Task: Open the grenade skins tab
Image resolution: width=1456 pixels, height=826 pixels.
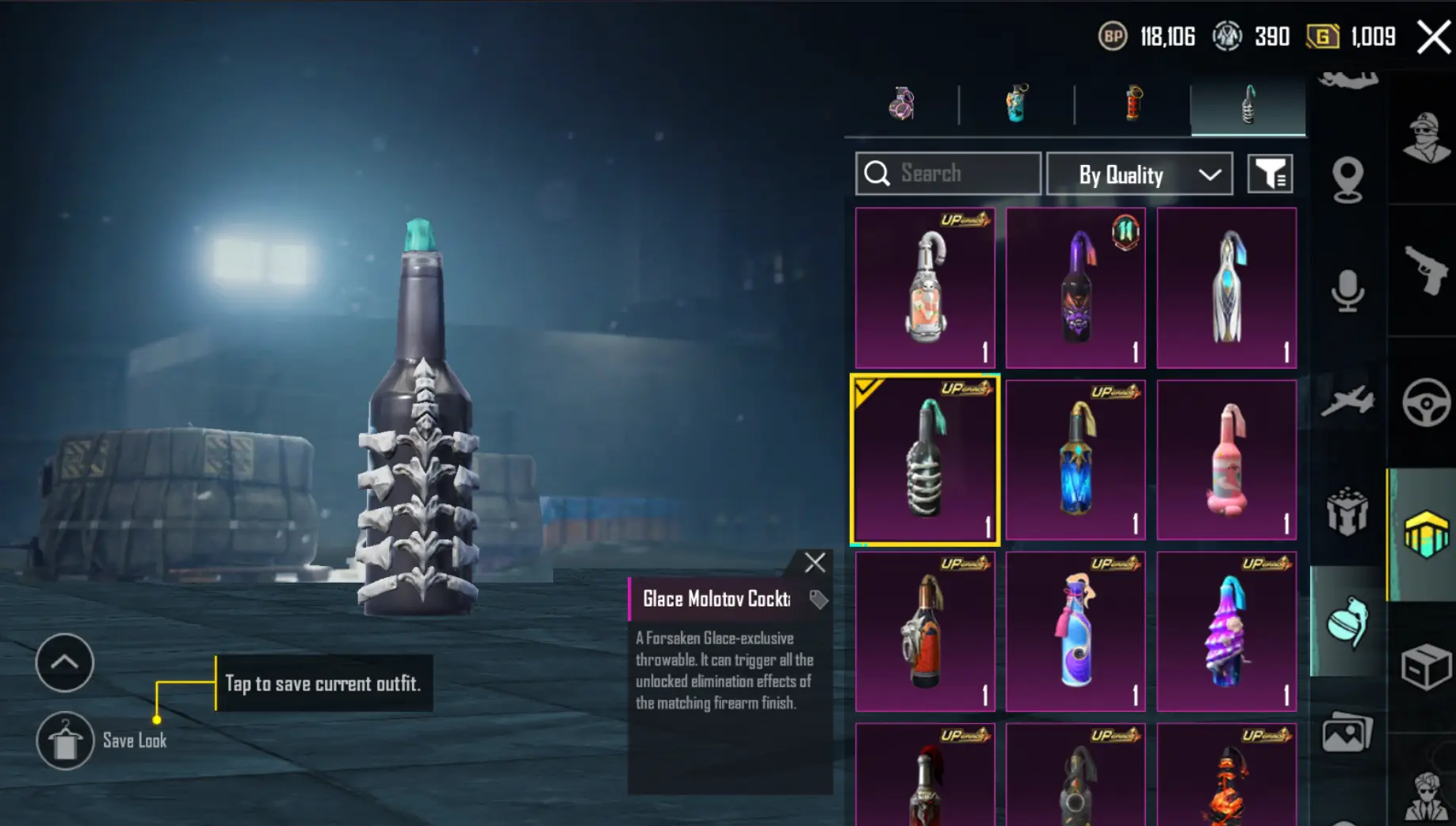Action: (901, 104)
